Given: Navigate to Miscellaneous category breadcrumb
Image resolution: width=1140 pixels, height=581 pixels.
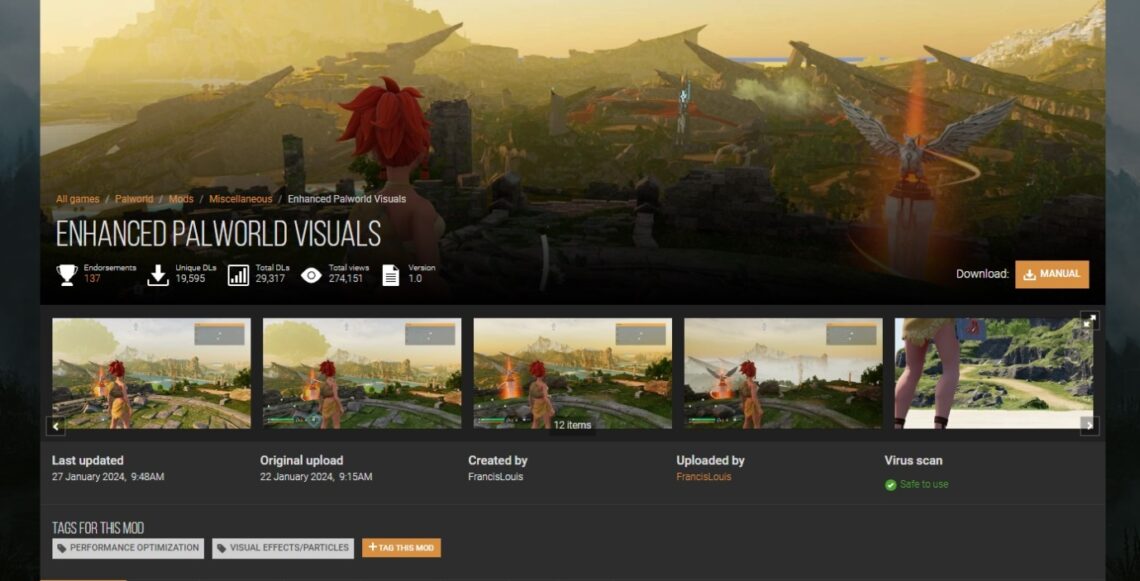Looking at the screenshot, I should pos(240,199).
